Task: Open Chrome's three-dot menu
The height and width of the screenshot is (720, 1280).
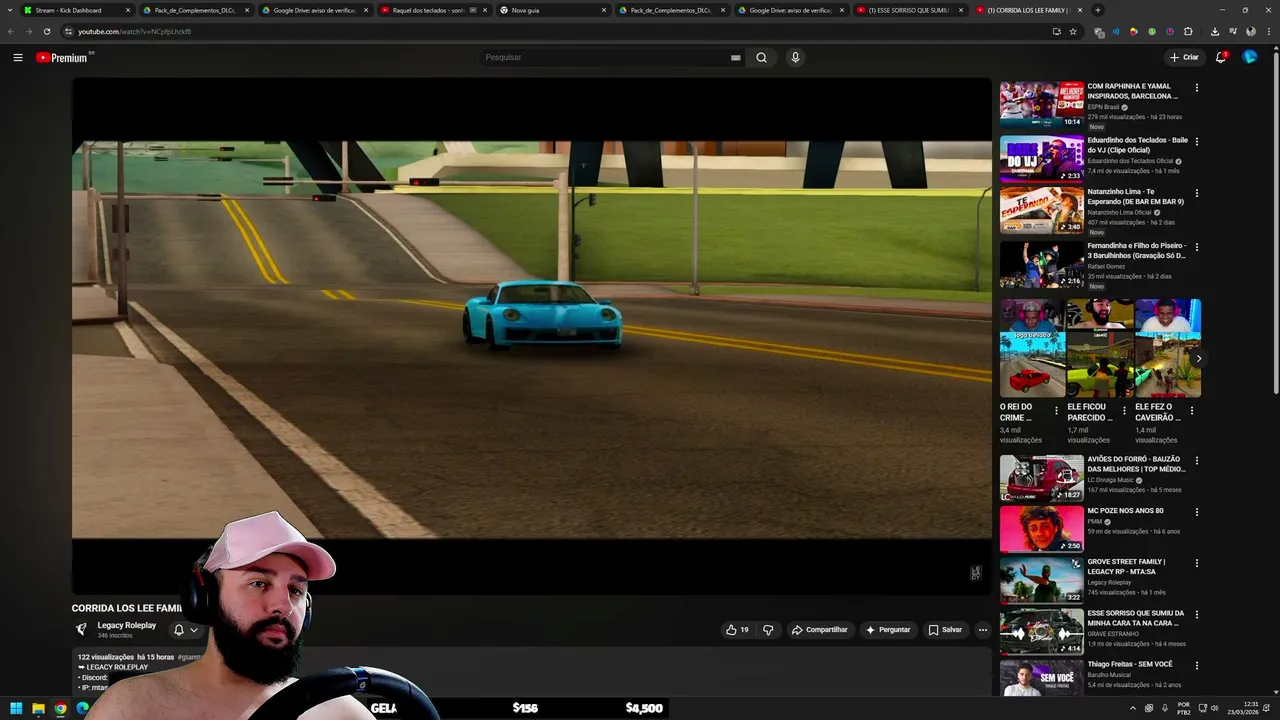Action: 1269,31
